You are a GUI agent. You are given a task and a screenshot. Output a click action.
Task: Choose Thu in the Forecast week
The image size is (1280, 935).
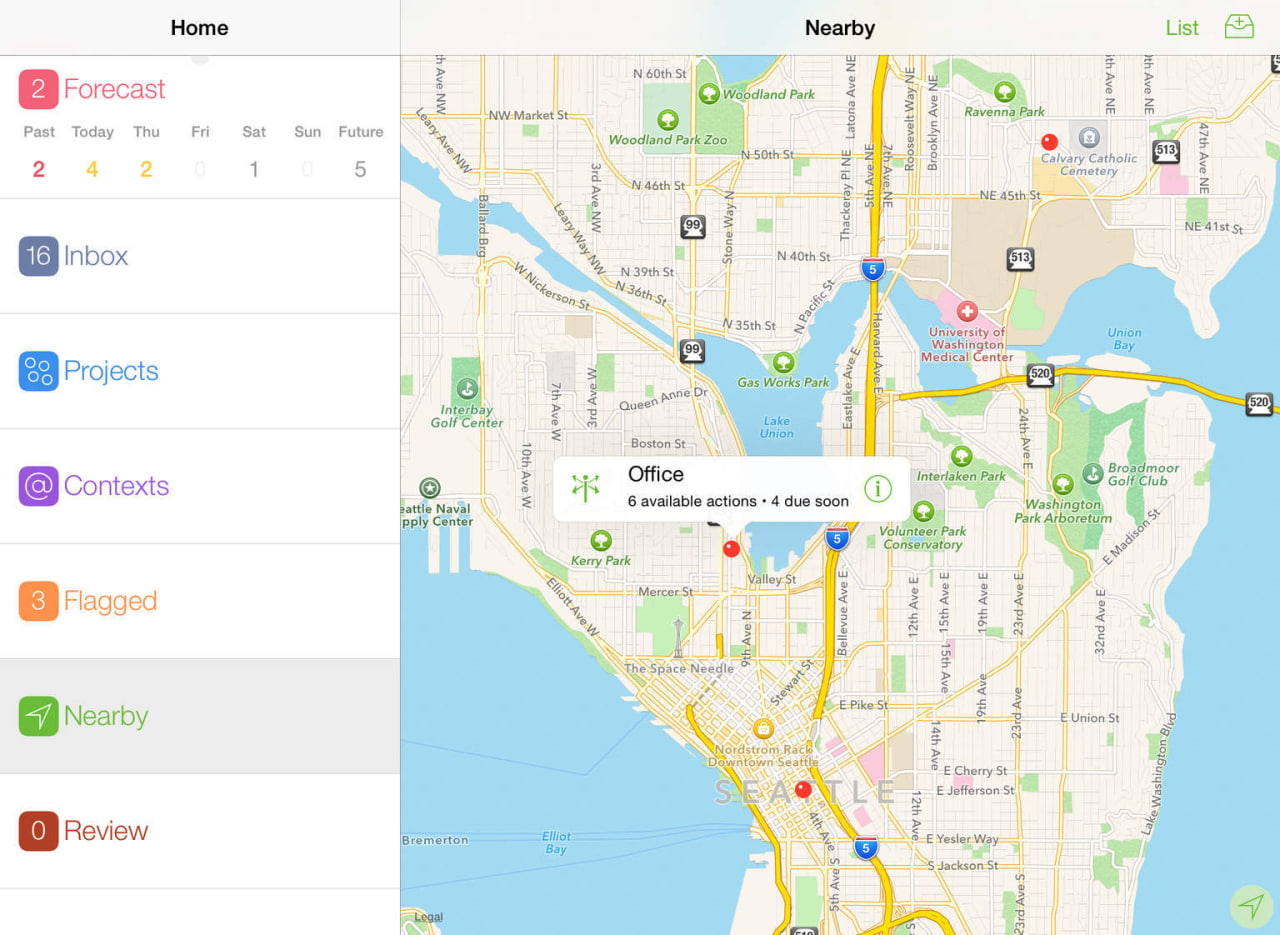point(146,151)
